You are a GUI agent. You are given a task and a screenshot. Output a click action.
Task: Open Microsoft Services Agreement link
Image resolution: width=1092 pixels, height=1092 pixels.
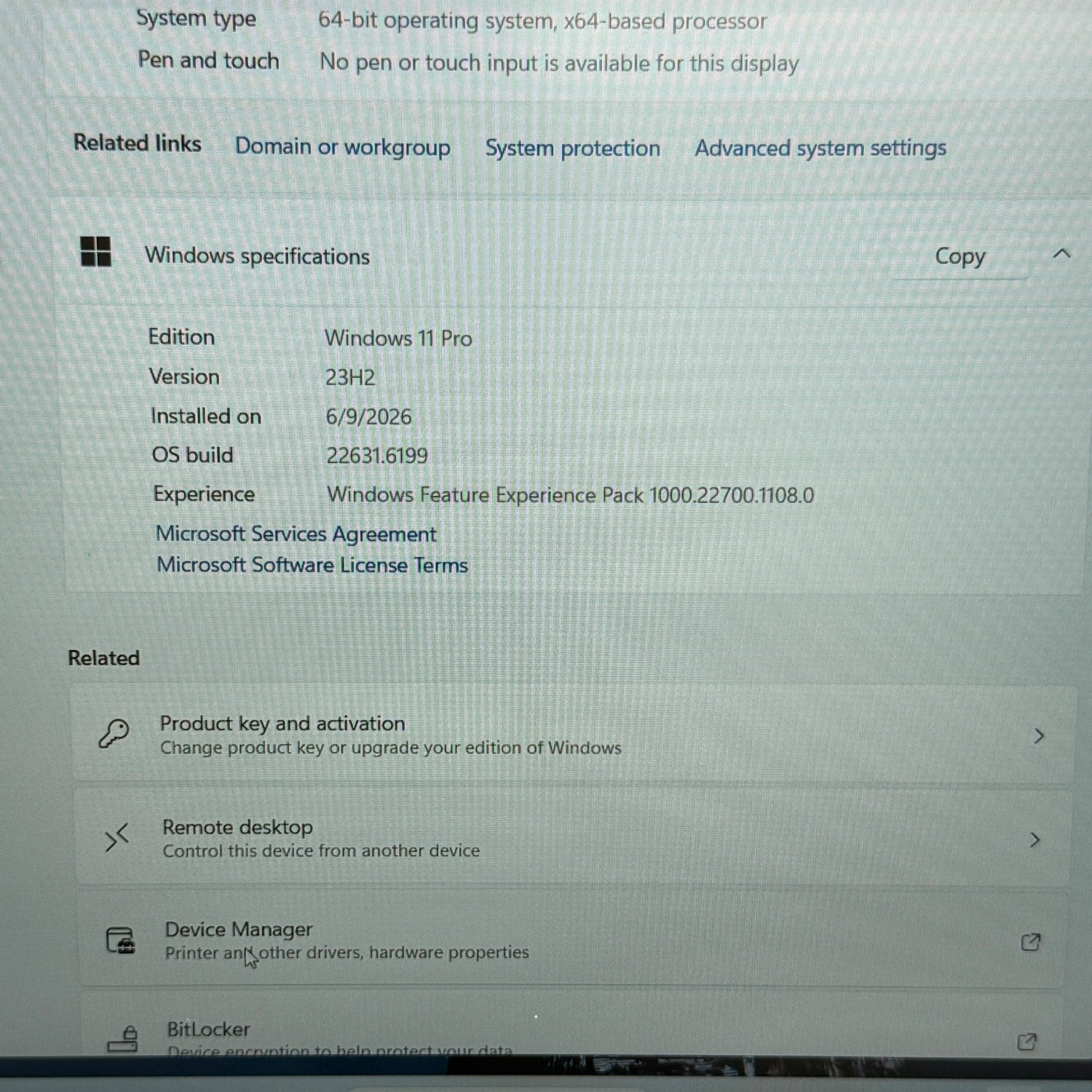(296, 534)
